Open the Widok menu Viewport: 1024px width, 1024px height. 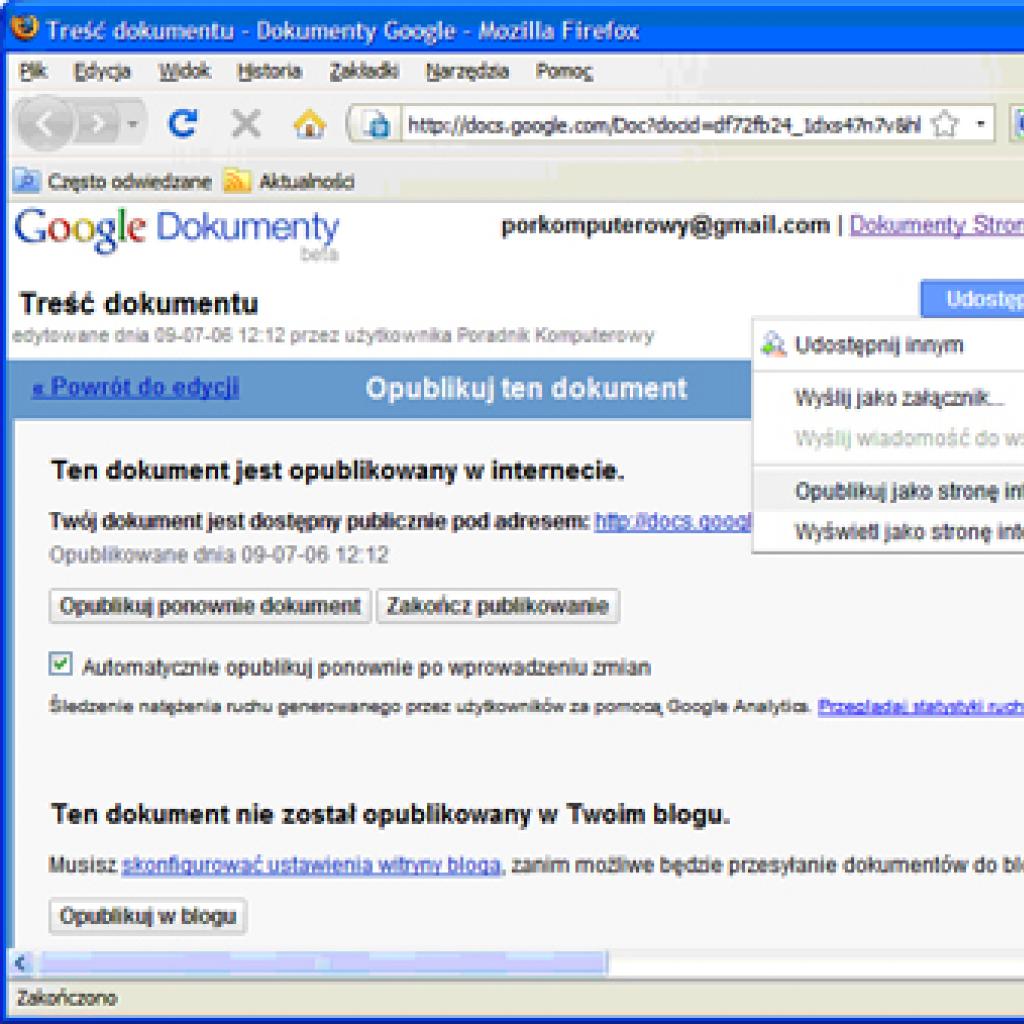185,71
